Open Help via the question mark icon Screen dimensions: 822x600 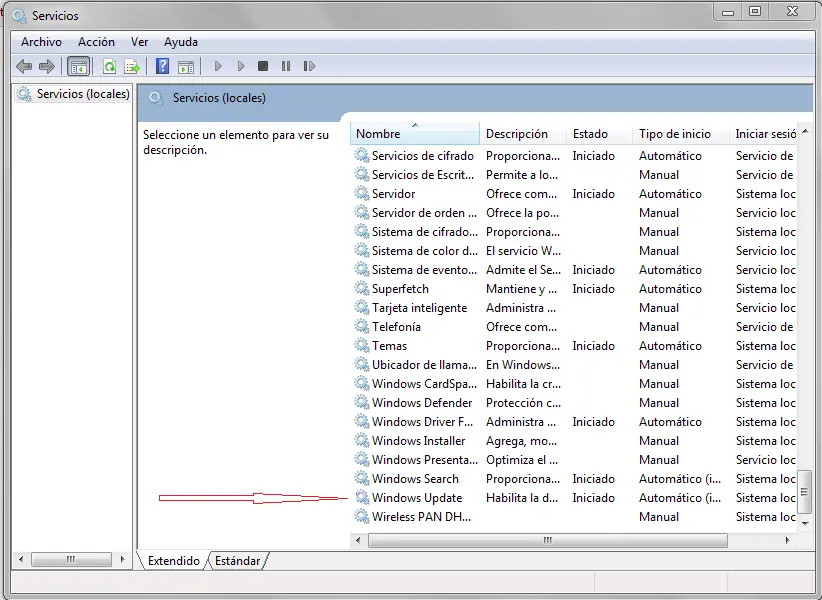tap(163, 66)
